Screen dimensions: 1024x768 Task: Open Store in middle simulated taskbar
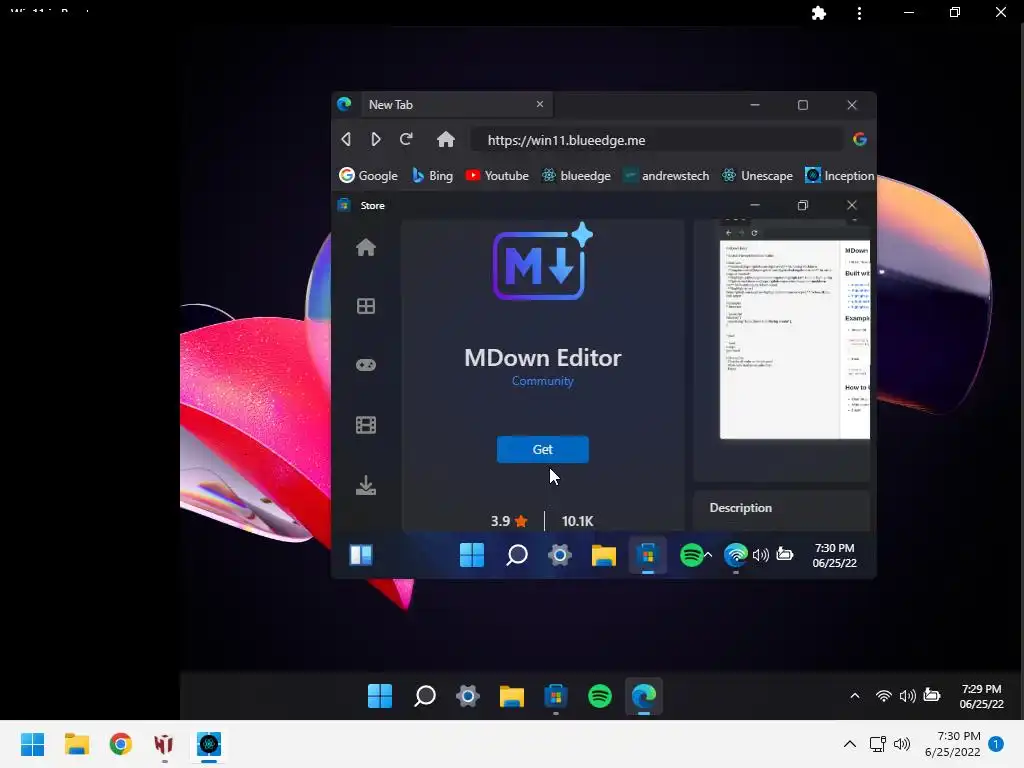point(556,696)
